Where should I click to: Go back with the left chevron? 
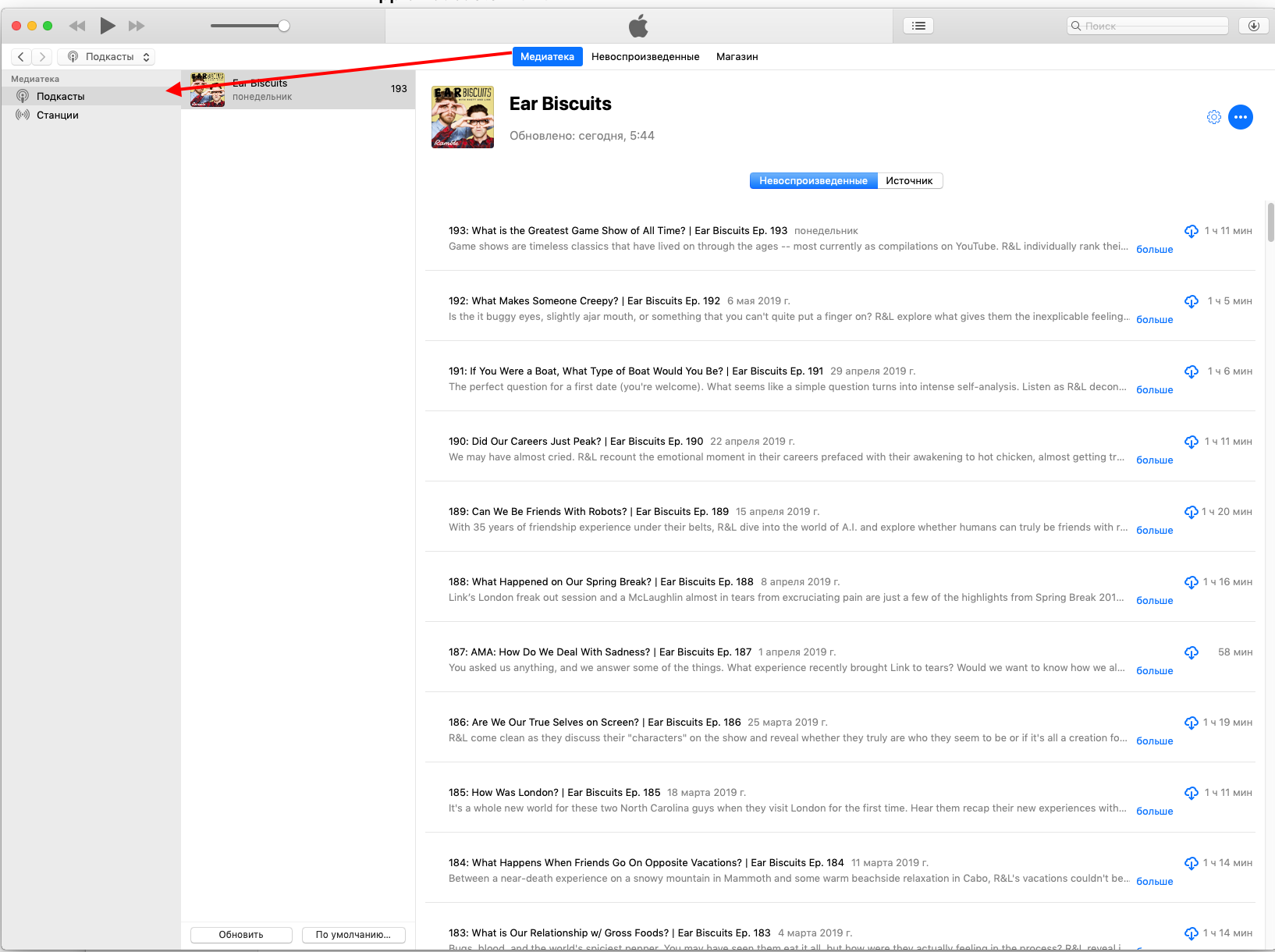click(21, 56)
